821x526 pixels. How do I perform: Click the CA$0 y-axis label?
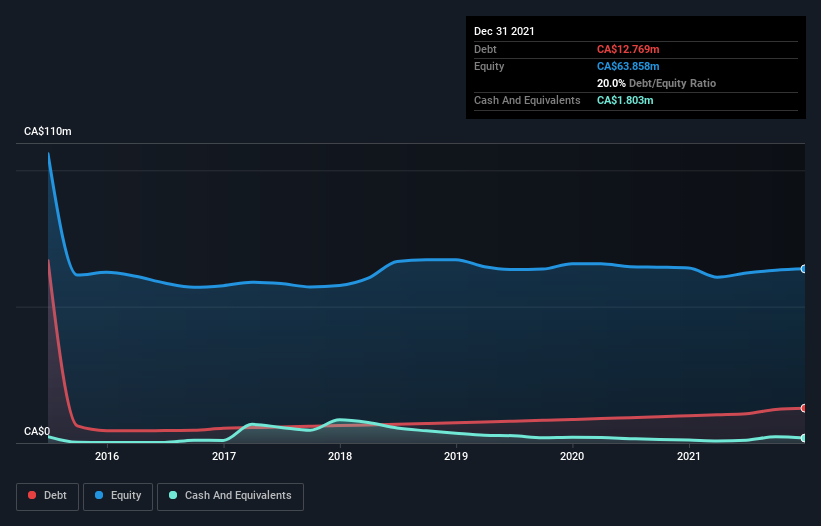[37, 431]
